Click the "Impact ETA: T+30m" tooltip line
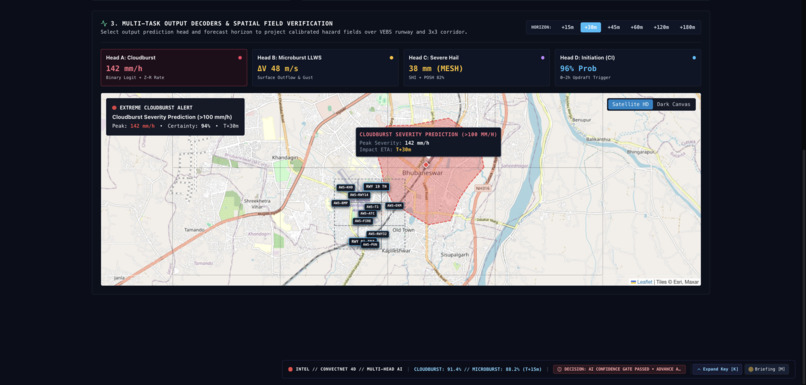This screenshot has width=806, height=385. pos(386,150)
